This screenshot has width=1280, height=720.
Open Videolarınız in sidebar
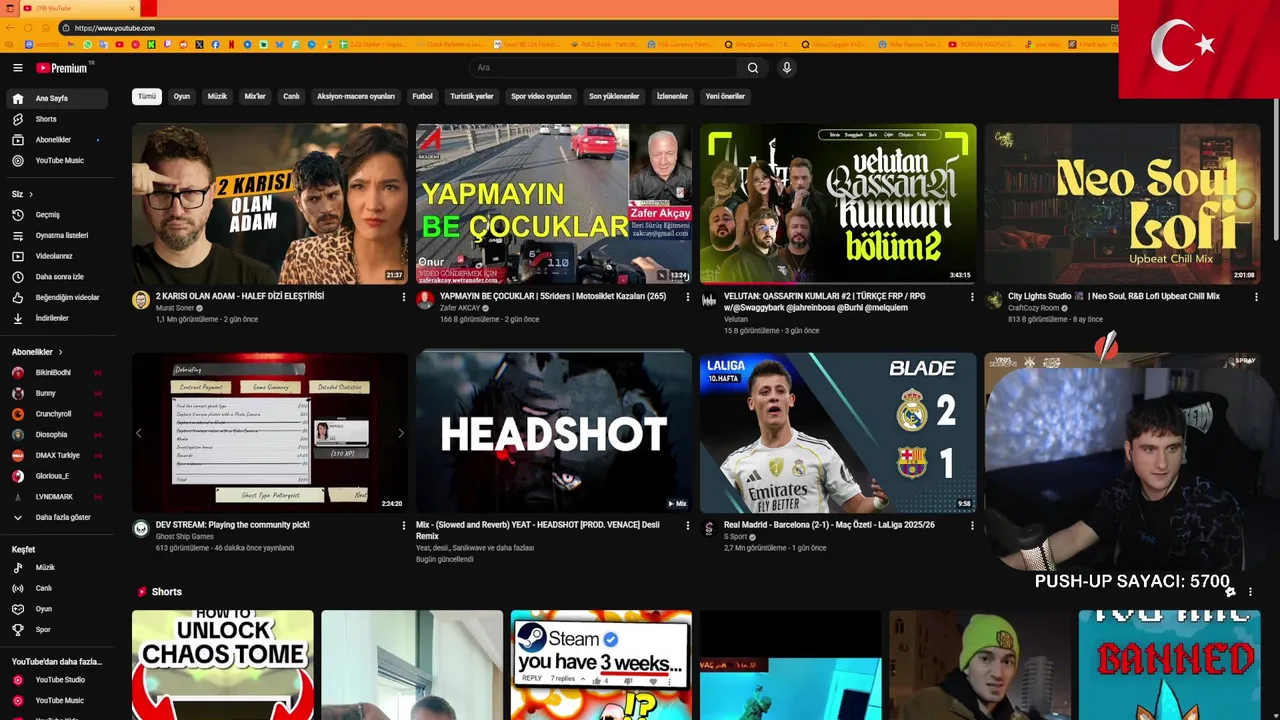pos(59,256)
